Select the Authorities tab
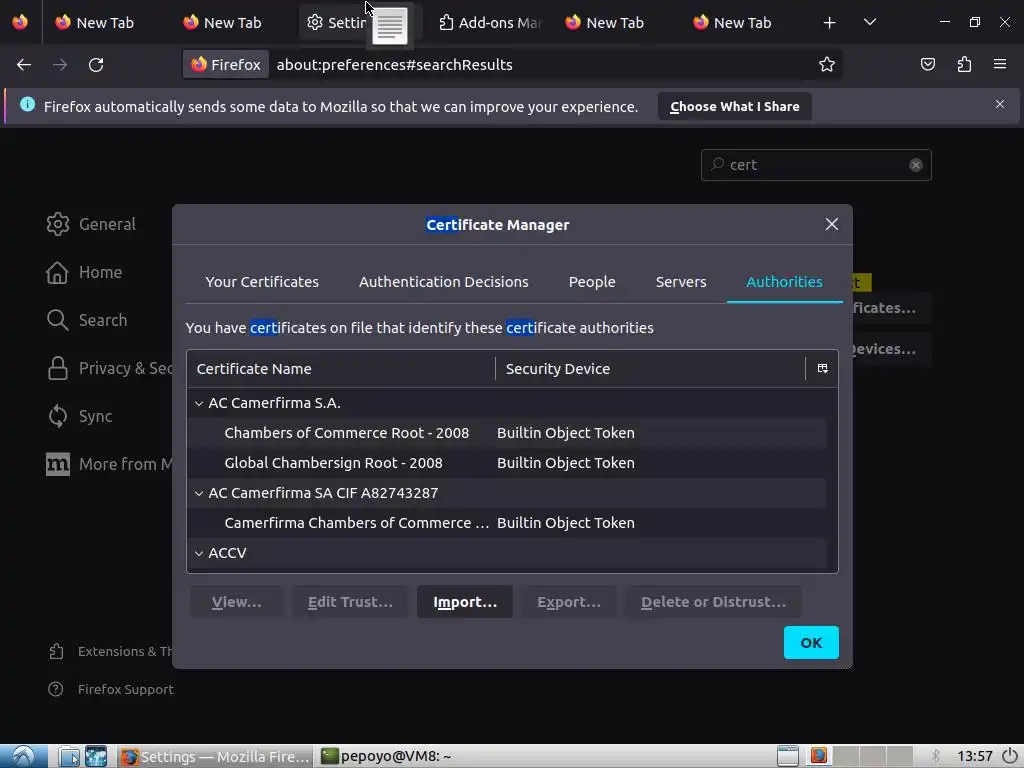The height and width of the screenshot is (768, 1024). coord(784,281)
